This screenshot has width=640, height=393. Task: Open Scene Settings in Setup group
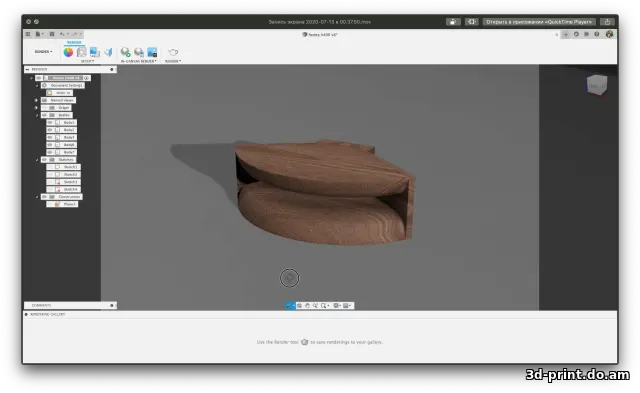point(82,52)
